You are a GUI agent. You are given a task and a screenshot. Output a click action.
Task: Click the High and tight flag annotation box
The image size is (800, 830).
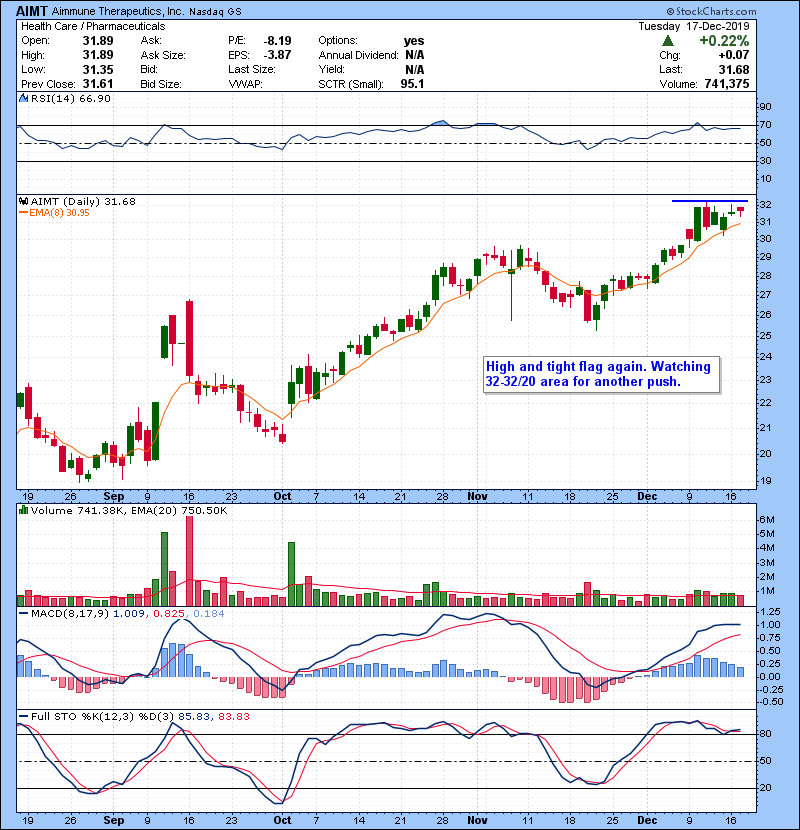[x=601, y=374]
